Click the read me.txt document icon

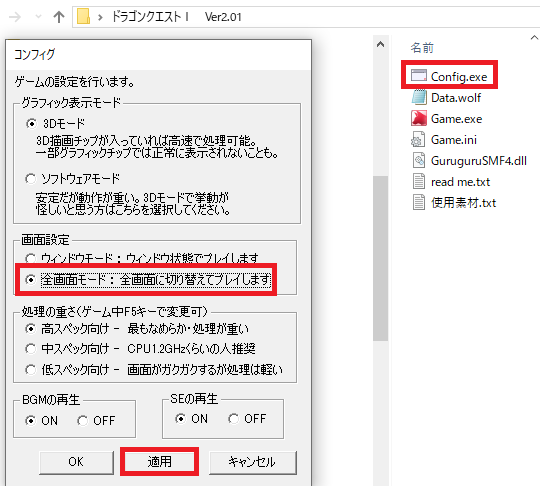pos(419,182)
